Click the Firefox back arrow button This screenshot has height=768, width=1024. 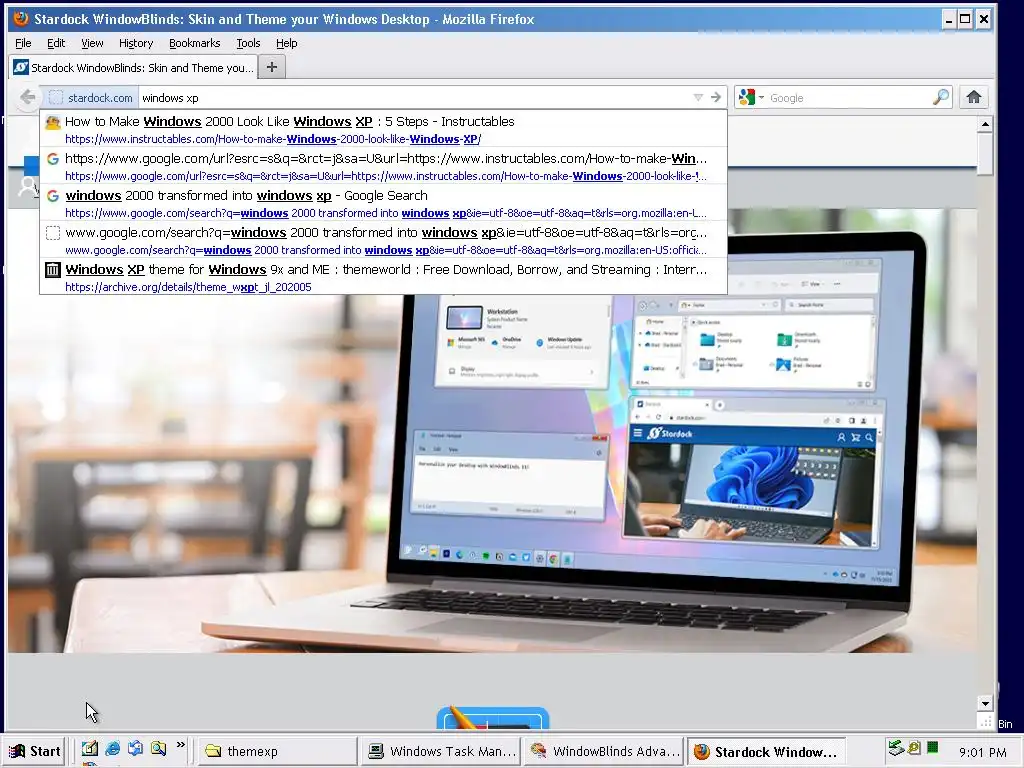click(27, 98)
